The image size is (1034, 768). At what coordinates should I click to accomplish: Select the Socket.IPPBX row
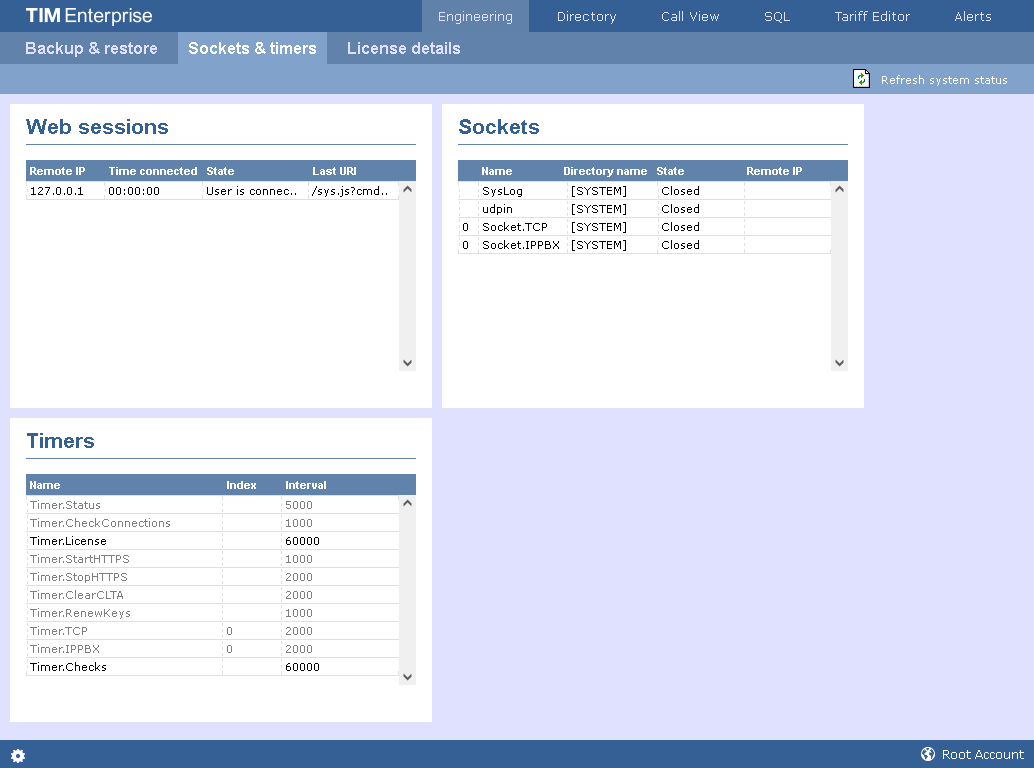[x=520, y=245]
